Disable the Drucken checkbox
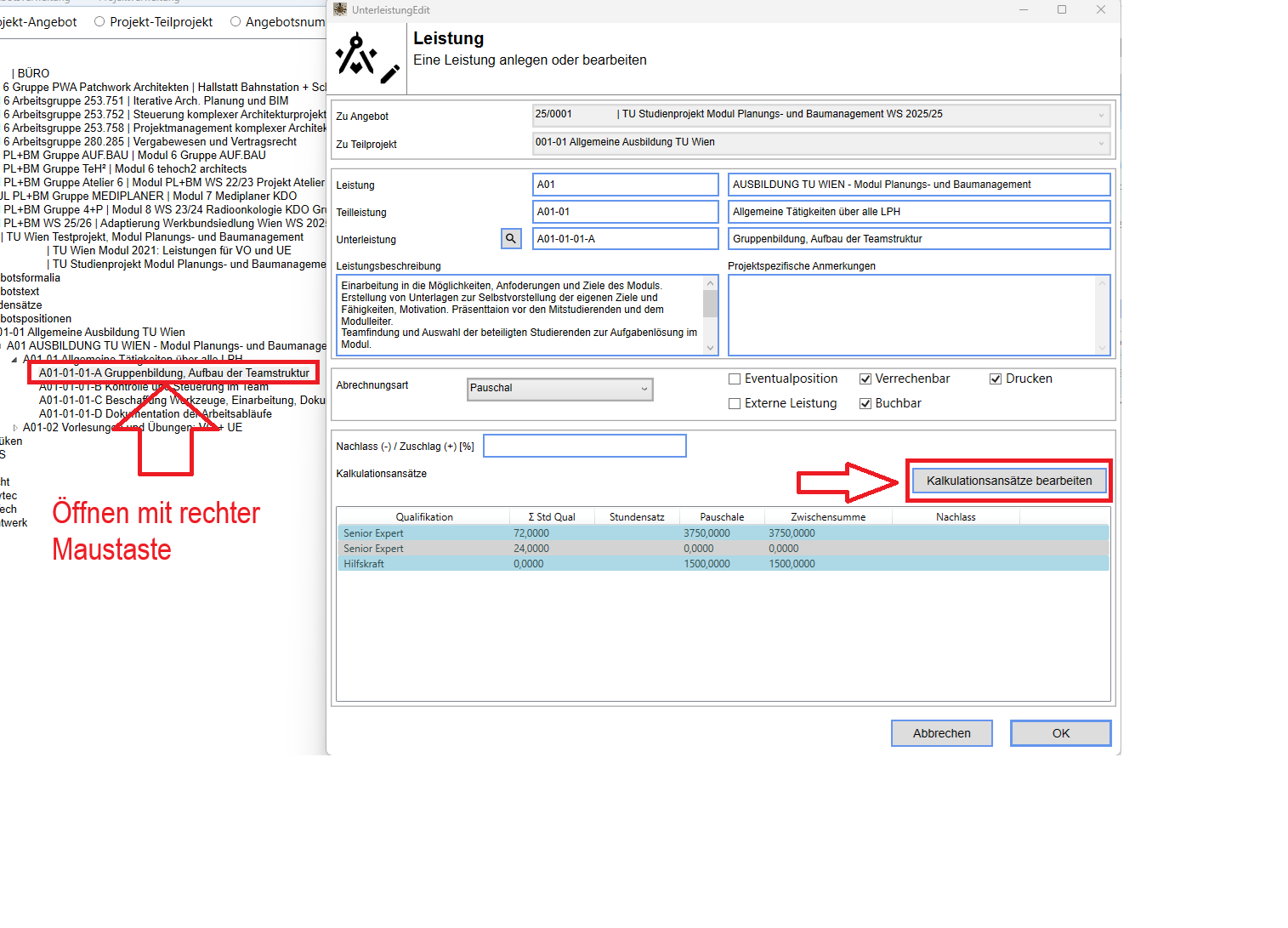 tap(996, 379)
